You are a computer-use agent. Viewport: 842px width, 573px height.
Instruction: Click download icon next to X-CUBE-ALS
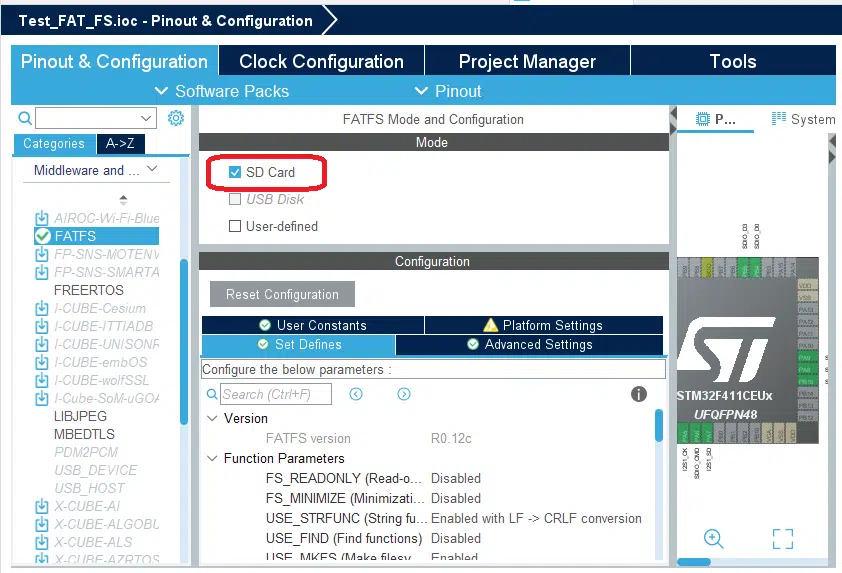tap(41, 542)
